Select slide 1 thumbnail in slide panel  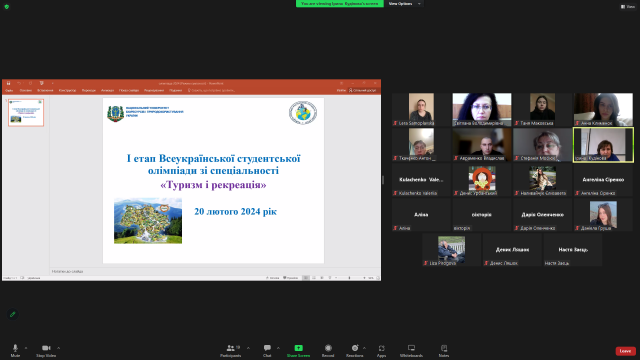coord(26,112)
